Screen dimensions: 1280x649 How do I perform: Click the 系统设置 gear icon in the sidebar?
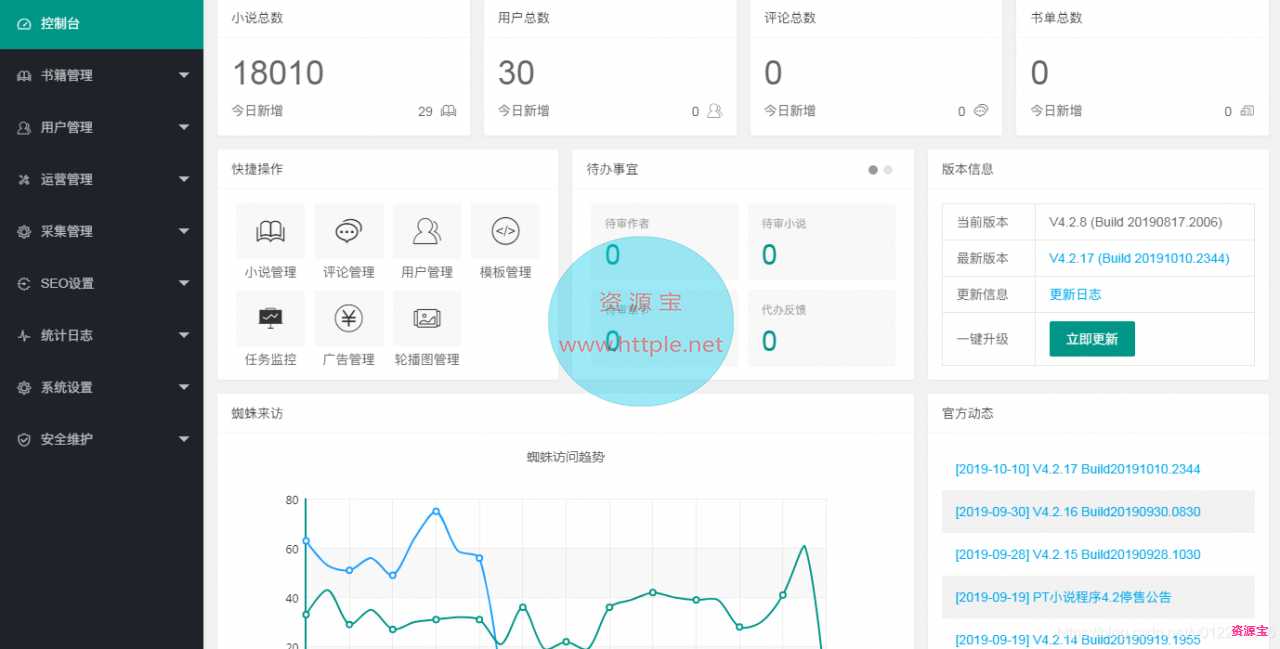(24, 388)
